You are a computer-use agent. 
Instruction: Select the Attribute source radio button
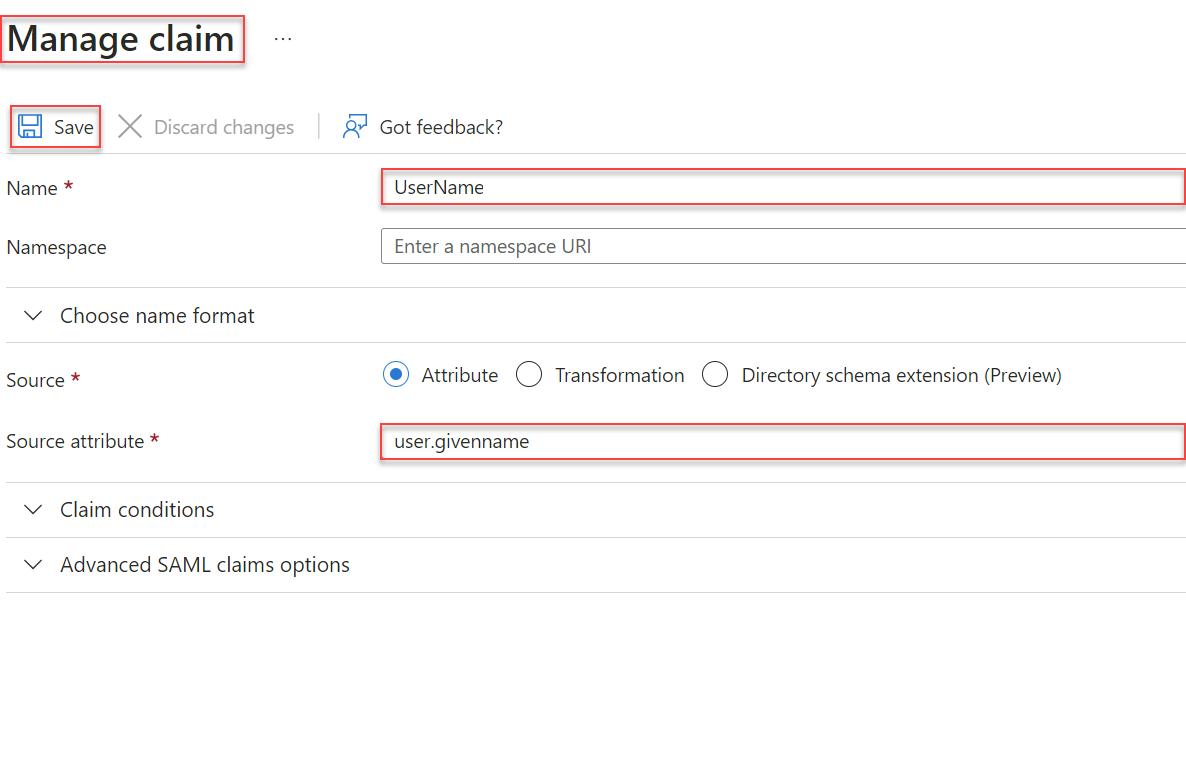coord(396,375)
